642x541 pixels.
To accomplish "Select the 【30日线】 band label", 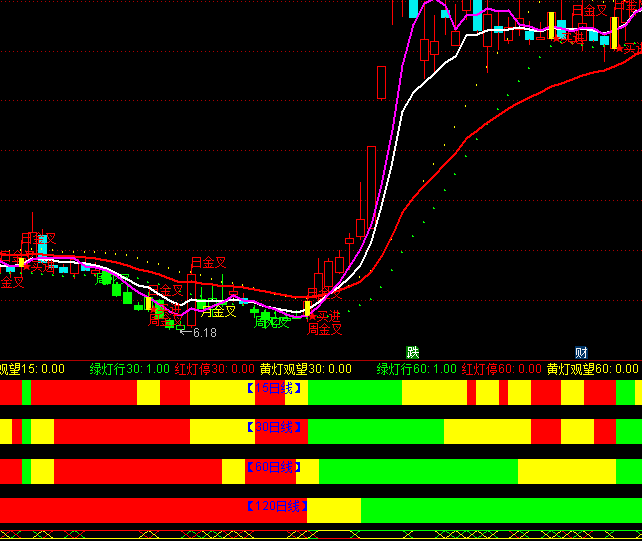I will tap(275, 427).
